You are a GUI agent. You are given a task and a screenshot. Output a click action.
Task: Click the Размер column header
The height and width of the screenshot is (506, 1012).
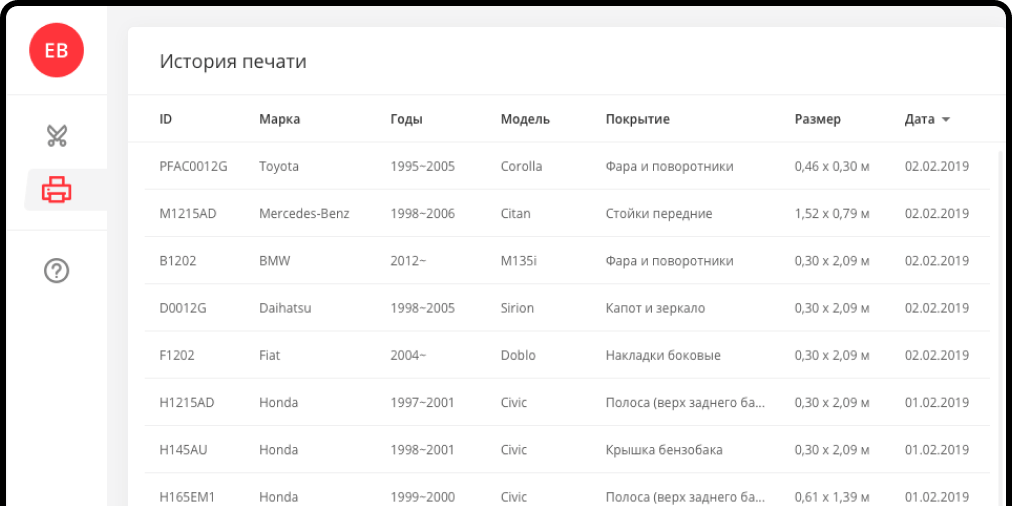click(x=817, y=119)
